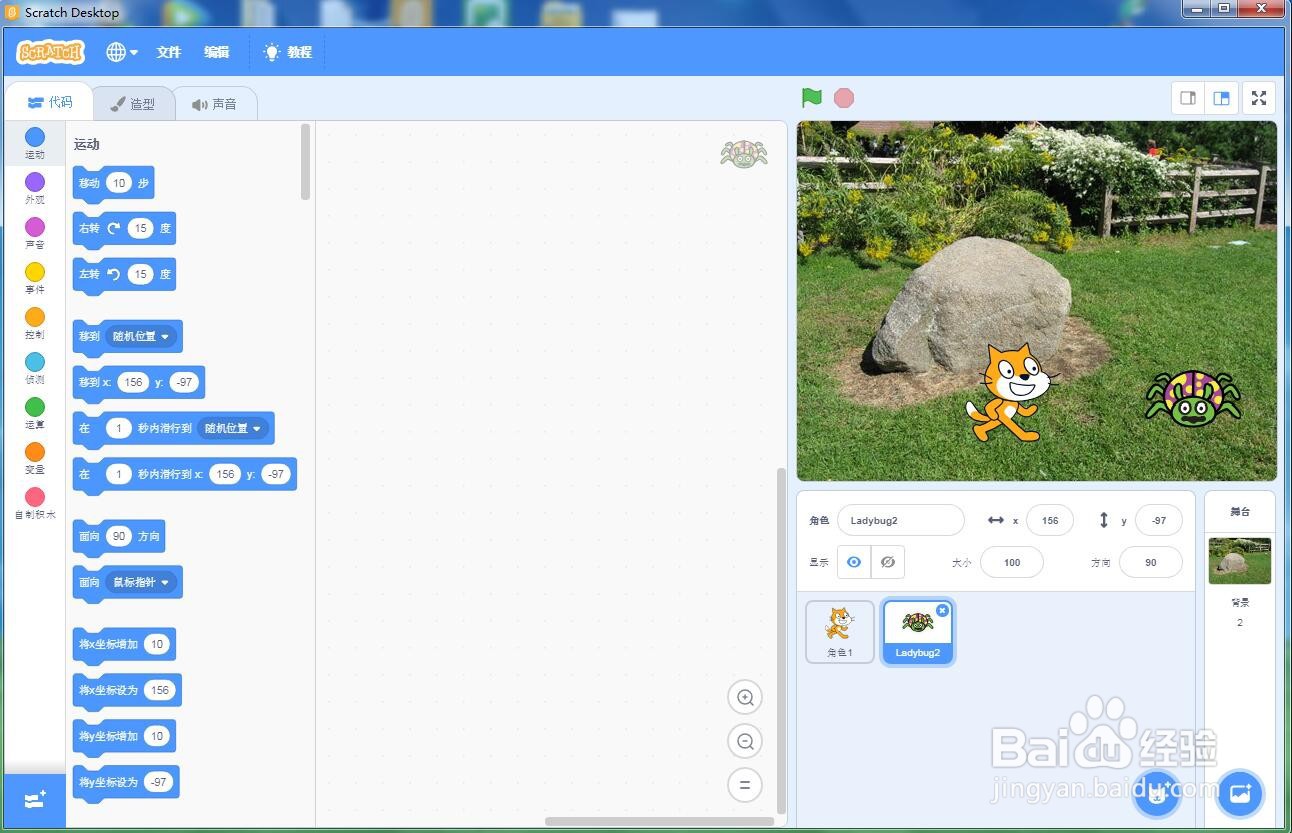1292x833 pixels.
Task: Click the vertical scrollbar of workspace
Action: tap(782, 640)
